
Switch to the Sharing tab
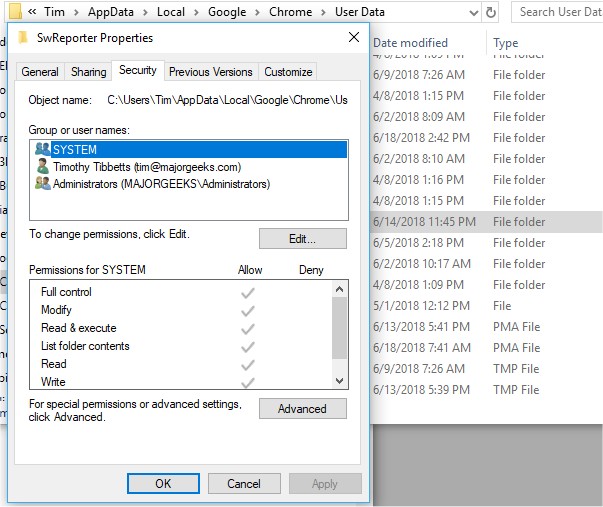coord(88,72)
